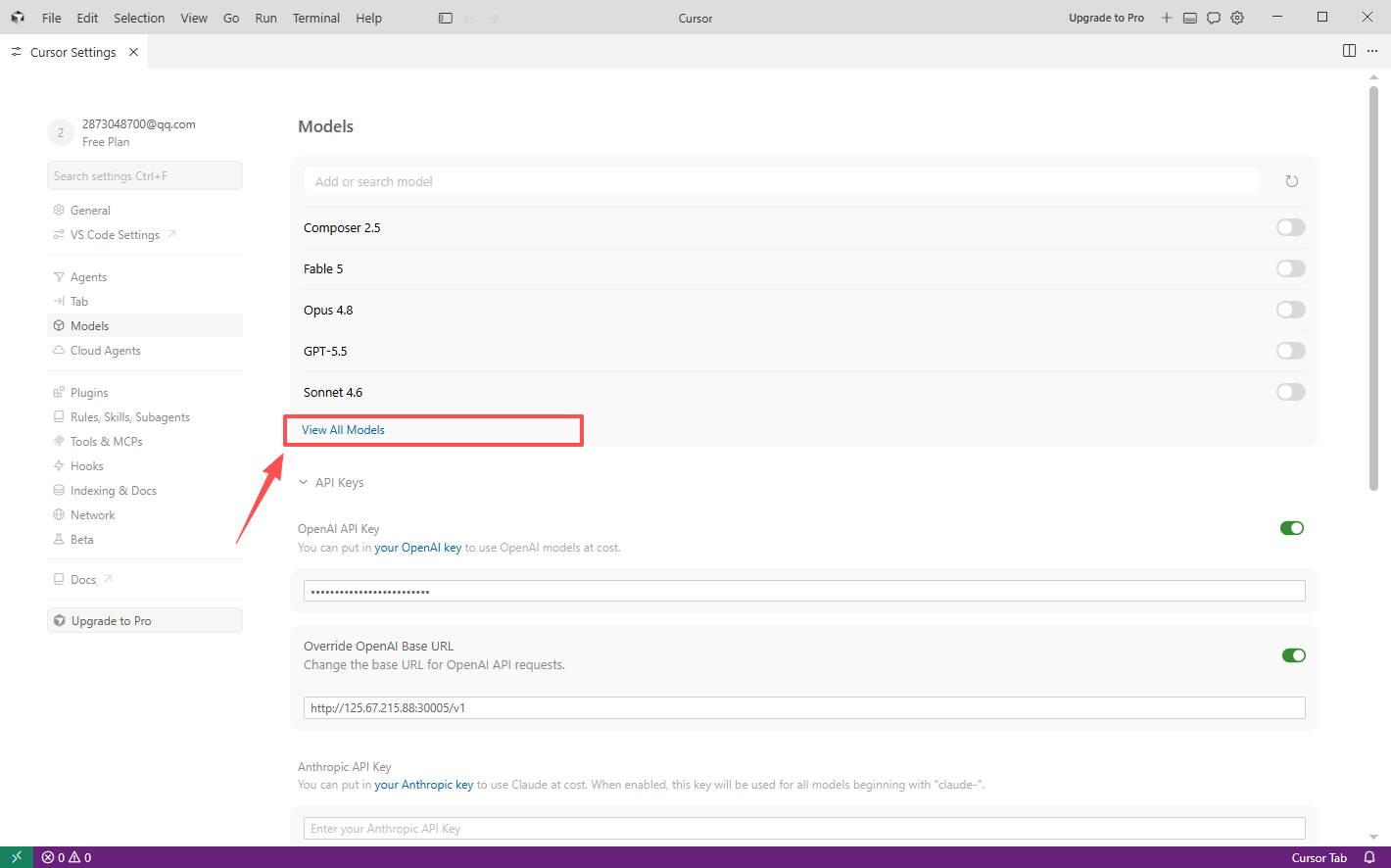The height and width of the screenshot is (868, 1391).
Task: Click the account avatar circle
Action: (x=61, y=132)
